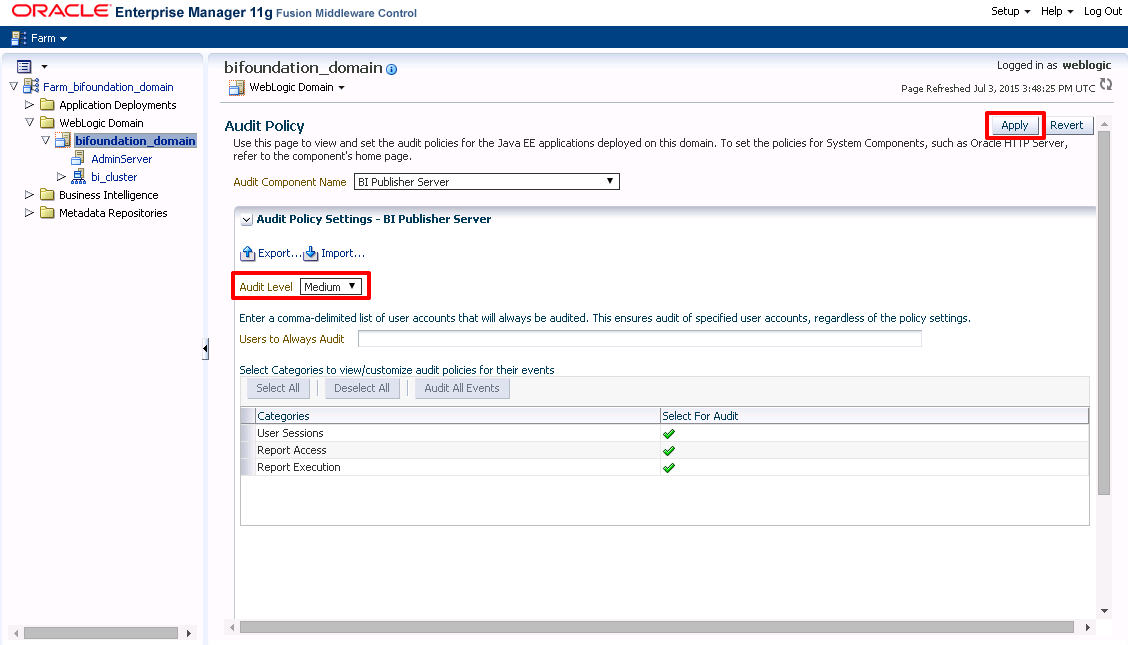Open the Audit Level dropdown
Screen dimensions: 1128x645
[x=330, y=287]
